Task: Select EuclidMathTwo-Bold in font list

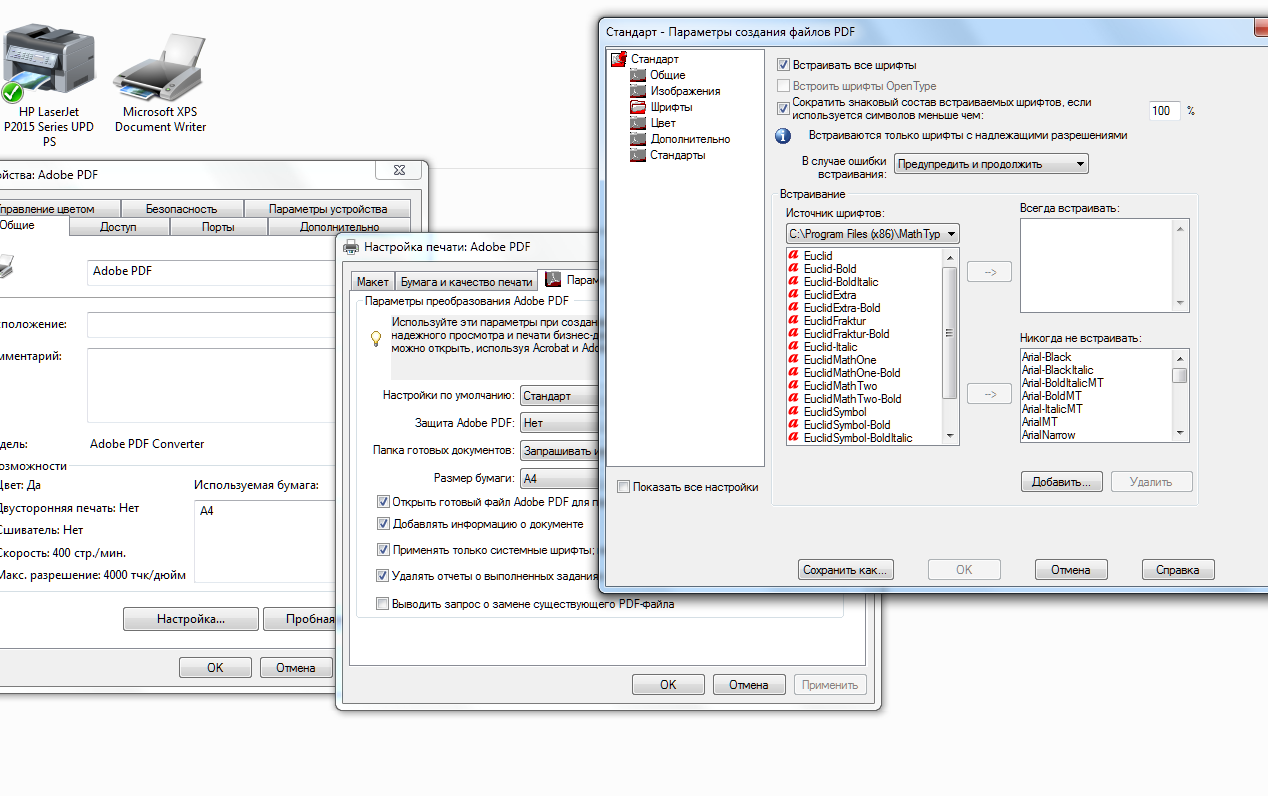Action: (x=852, y=399)
